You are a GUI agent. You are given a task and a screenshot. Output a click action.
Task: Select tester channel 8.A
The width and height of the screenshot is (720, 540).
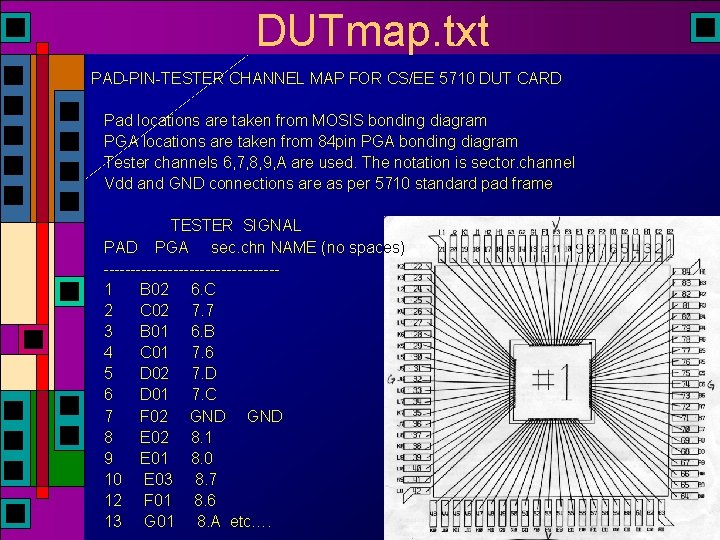tap(208, 522)
